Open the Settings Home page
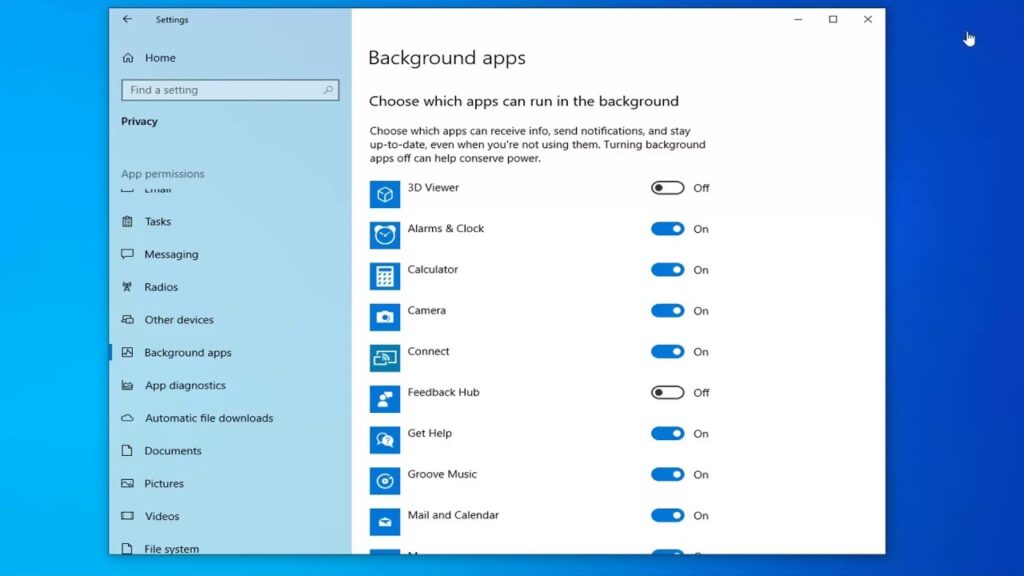This screenshot has width=1024, height=576. (159, 58)
